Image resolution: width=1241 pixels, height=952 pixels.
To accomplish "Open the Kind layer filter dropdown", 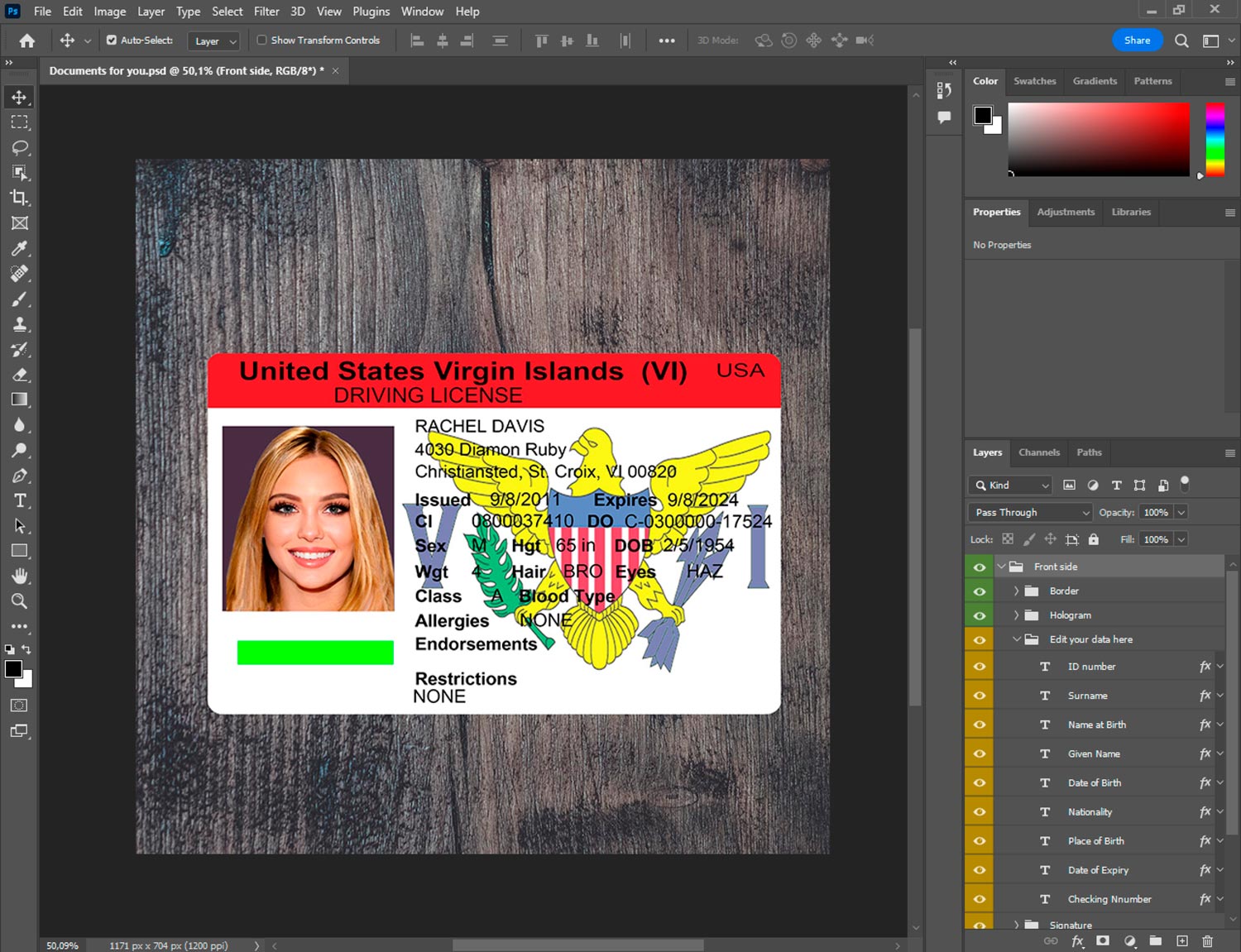I will (1011, 486).
